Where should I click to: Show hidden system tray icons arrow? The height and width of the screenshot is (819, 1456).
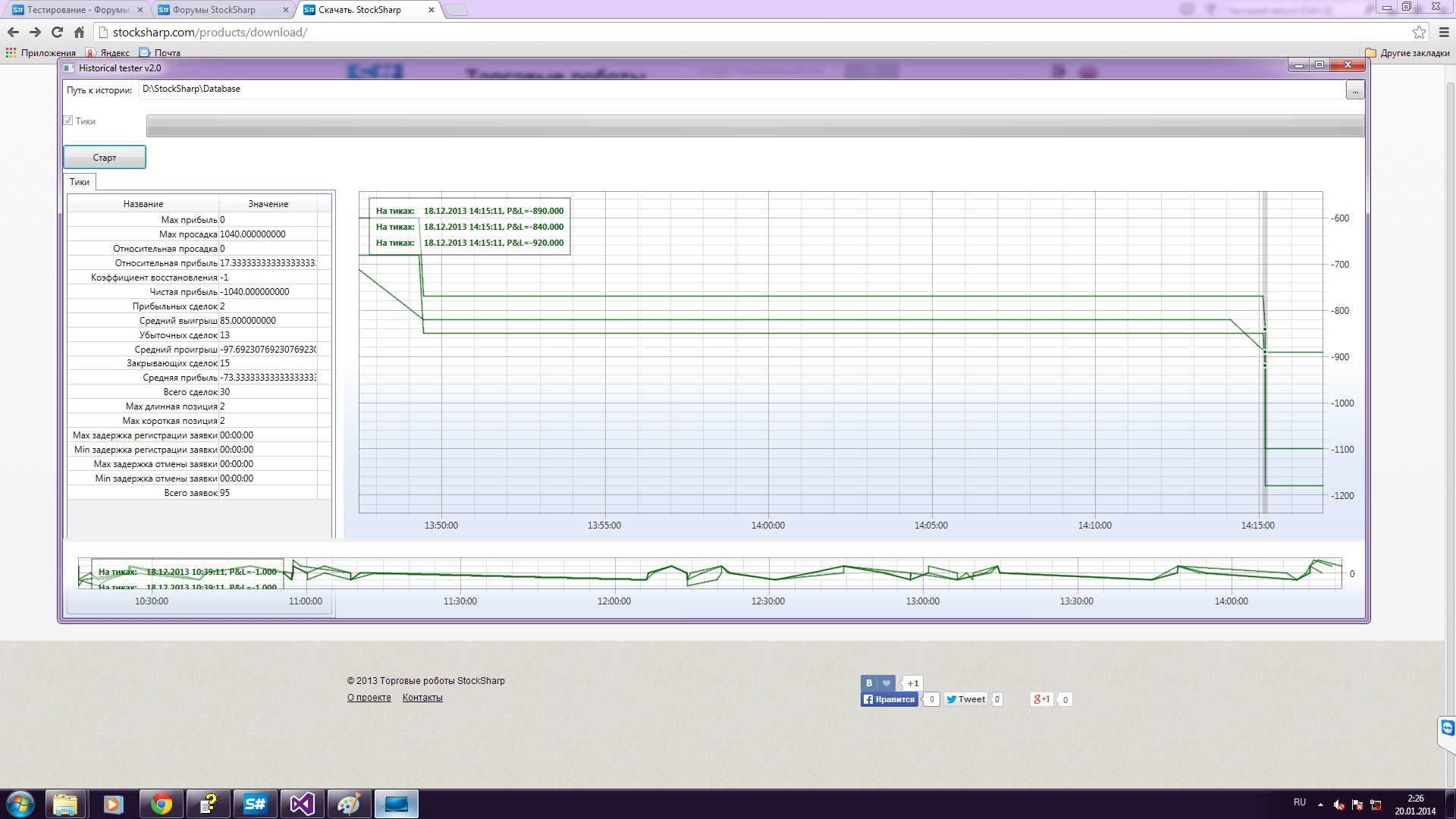point(1320,805)
